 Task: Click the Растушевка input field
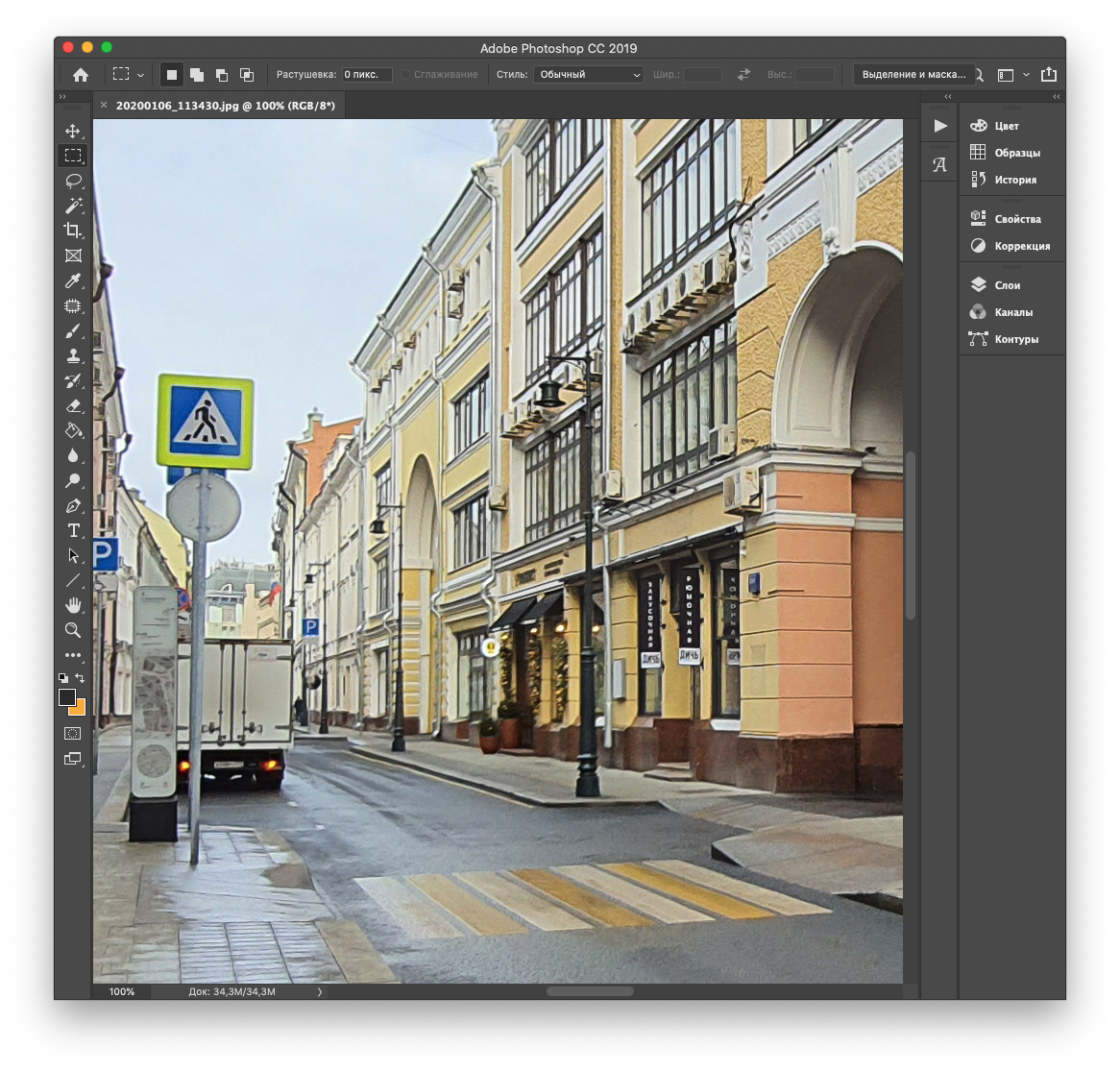tap(367, 75)
